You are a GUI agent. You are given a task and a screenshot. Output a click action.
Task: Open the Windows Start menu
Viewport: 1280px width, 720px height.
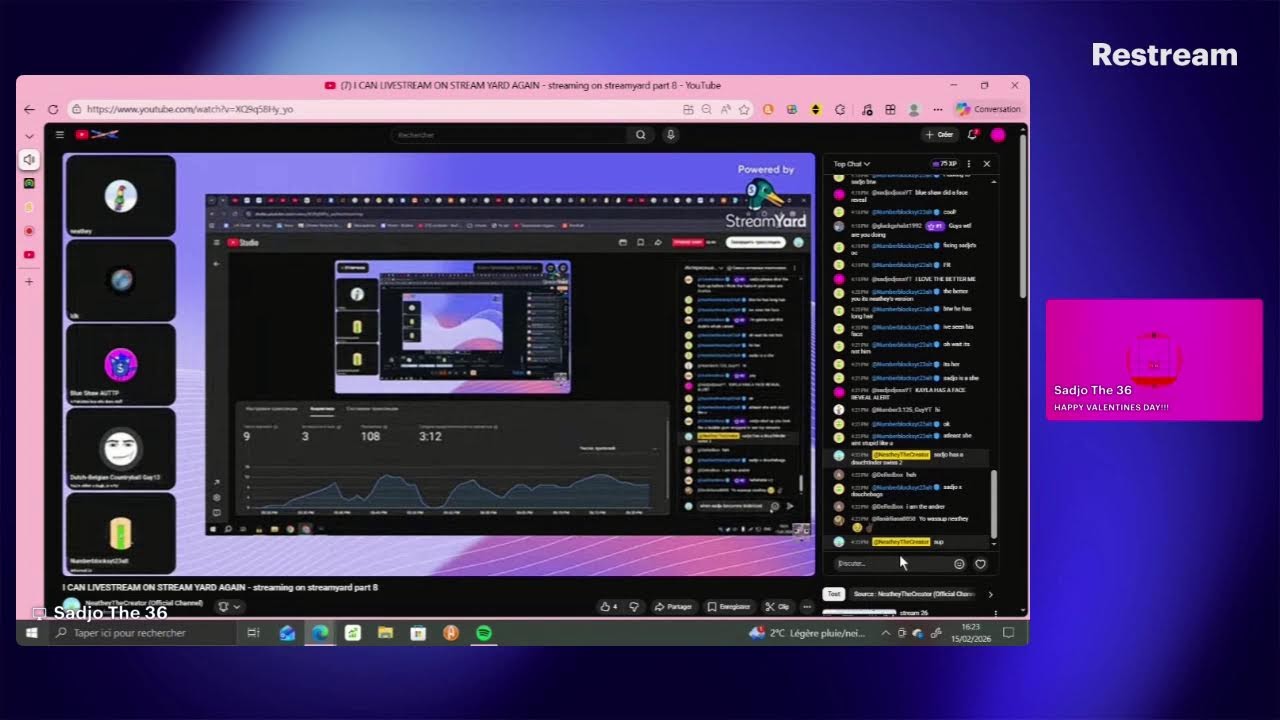coord(31,633)
